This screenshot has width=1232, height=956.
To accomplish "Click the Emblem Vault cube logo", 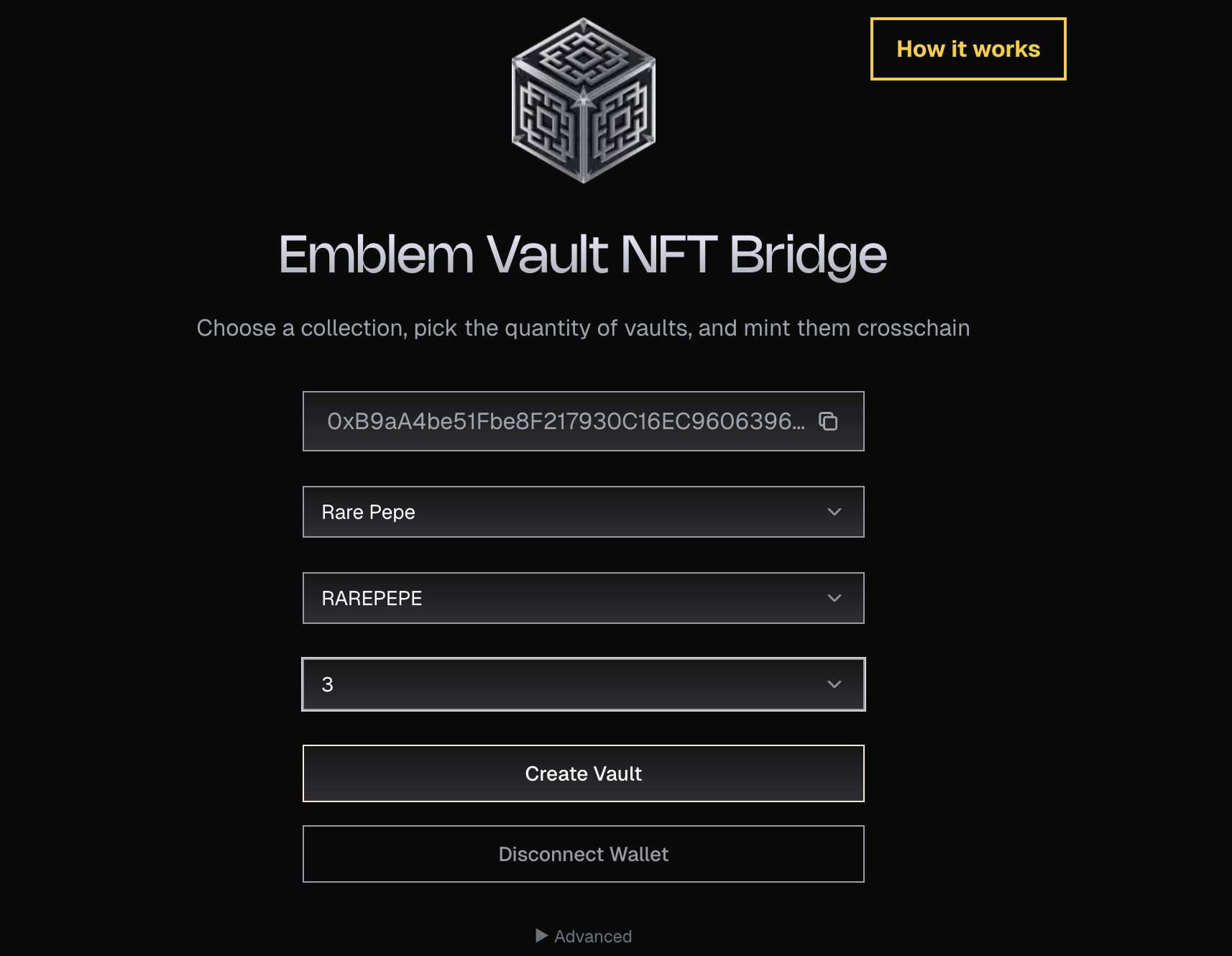I will tap(583, 101).
